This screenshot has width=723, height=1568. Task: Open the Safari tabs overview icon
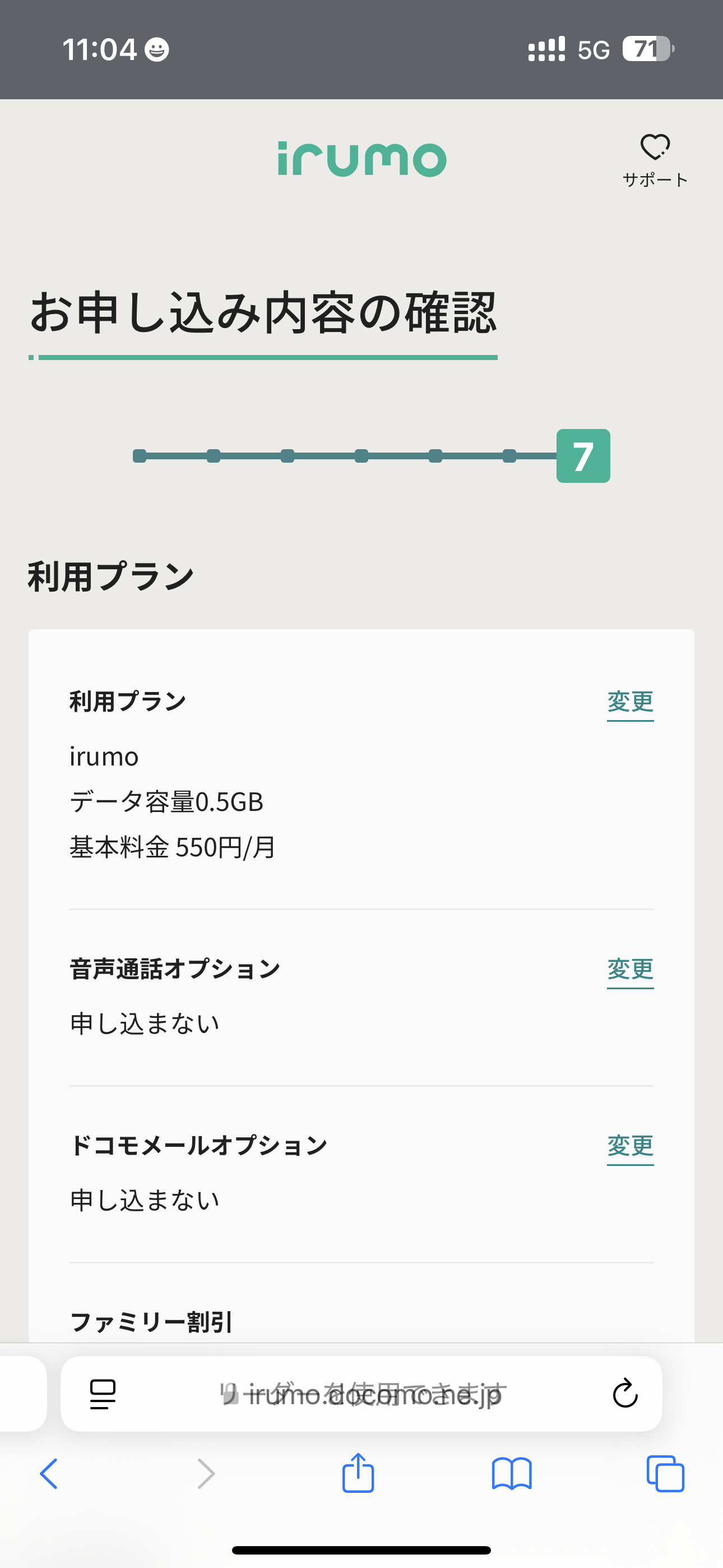pos(665,1474)
